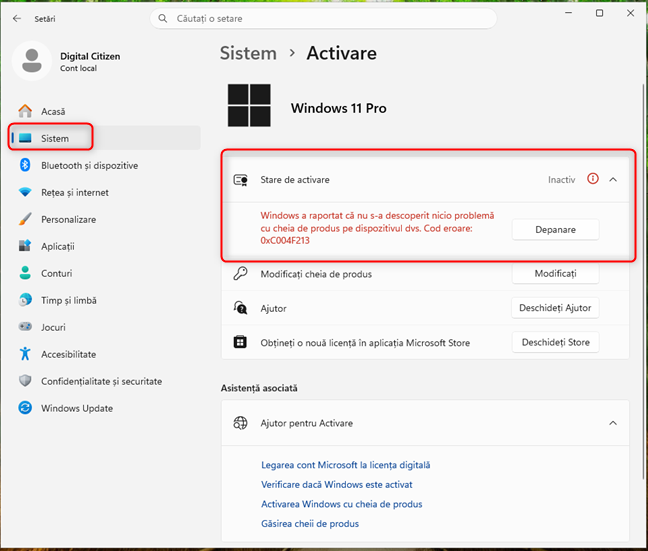Go to Conturi settings
Image resolution: width=648 pixels, height=551 pixels.
point(105,273)
